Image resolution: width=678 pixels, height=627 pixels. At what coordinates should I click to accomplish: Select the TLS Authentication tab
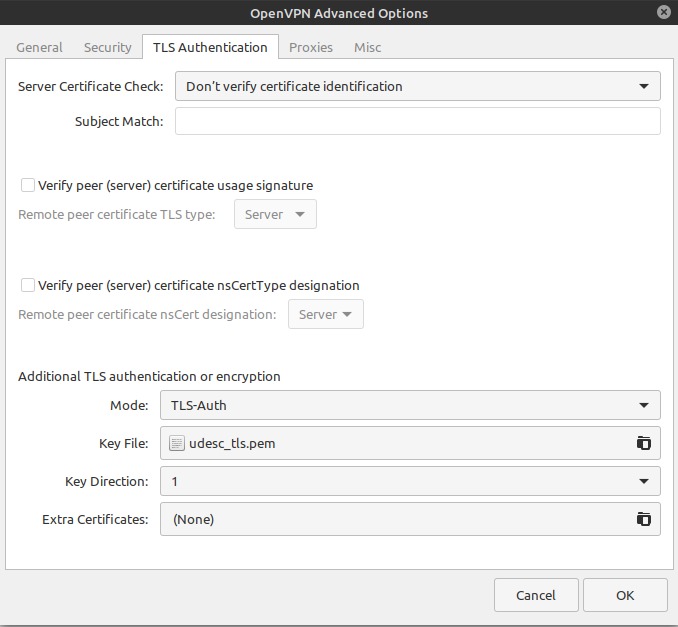(x=210, y=47)
